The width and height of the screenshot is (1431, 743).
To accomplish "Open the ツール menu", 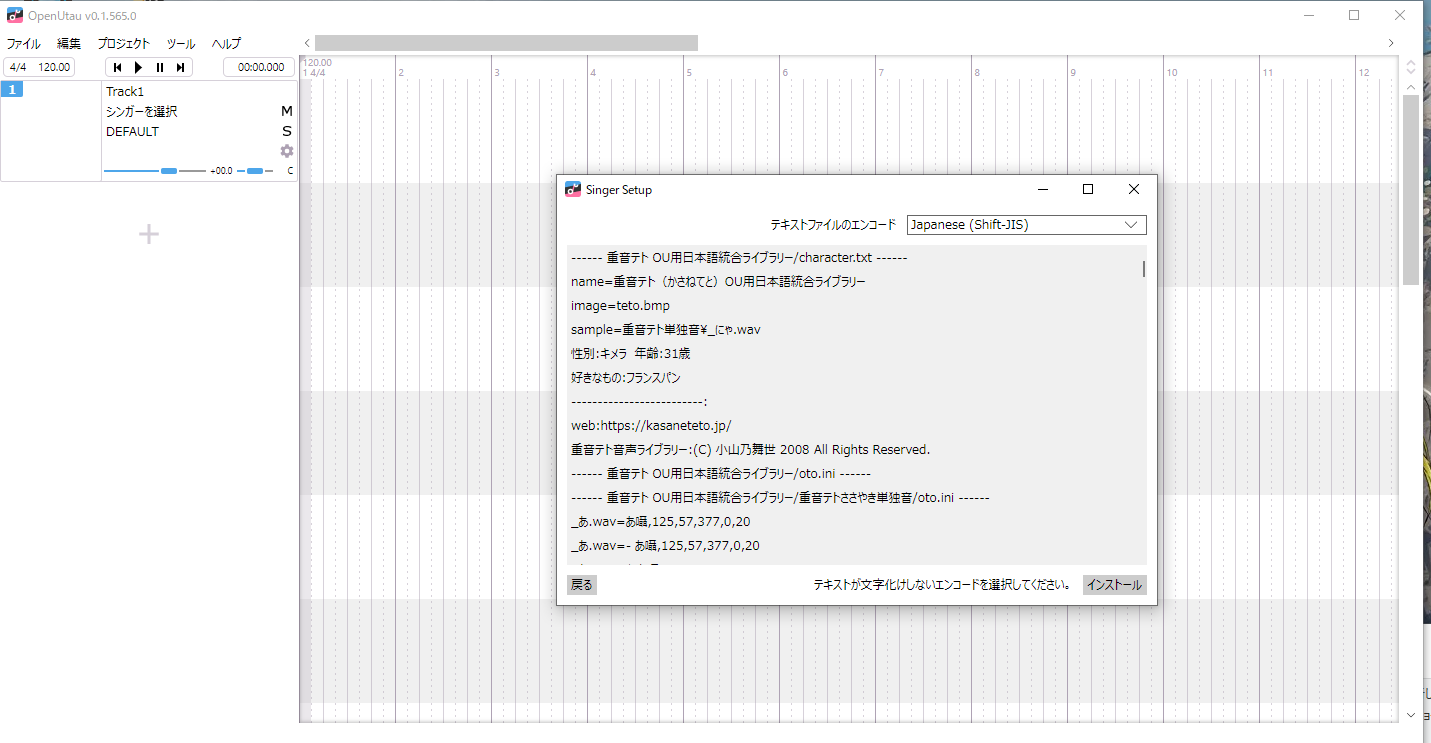I will [x=181, y=44].
